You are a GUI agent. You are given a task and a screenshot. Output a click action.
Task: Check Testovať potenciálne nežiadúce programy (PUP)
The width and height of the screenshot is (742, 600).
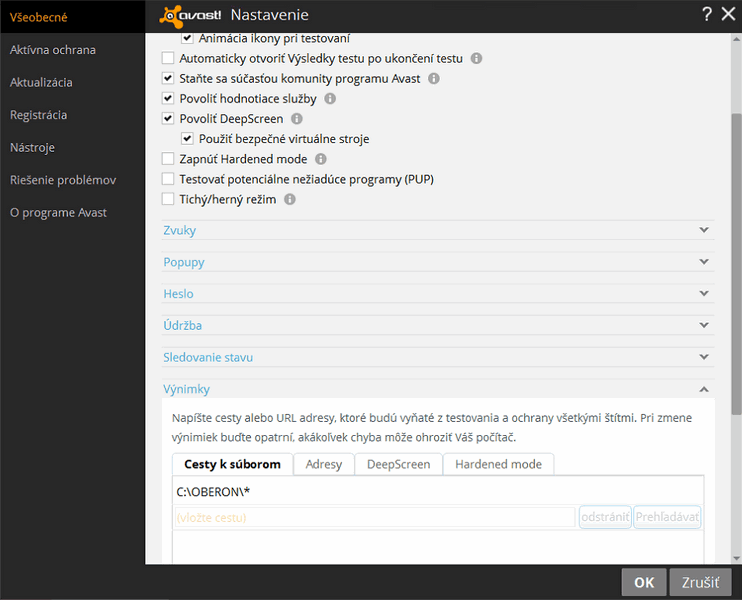(168, 179)
